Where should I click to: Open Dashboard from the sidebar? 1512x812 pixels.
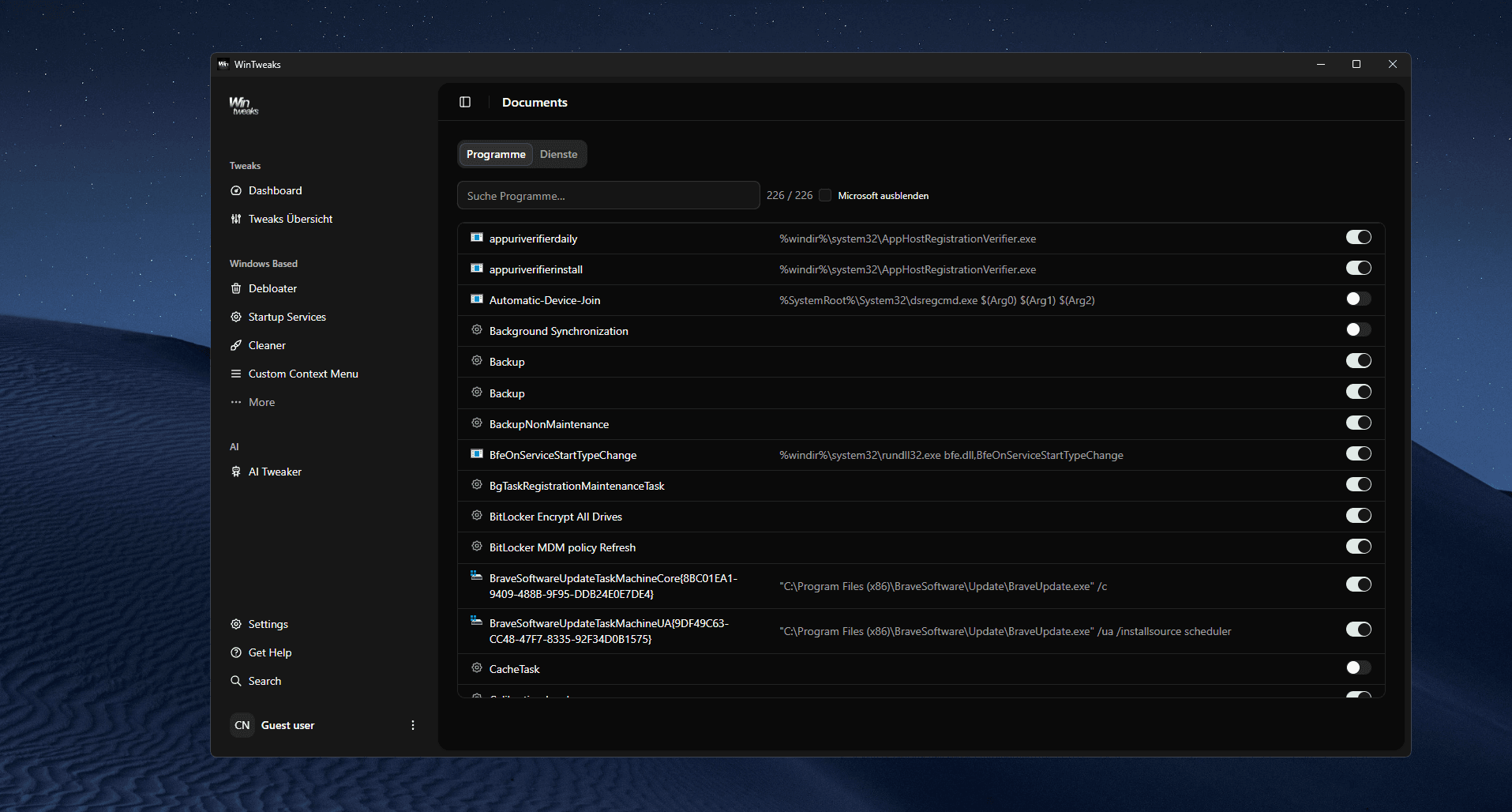[275, 190]
